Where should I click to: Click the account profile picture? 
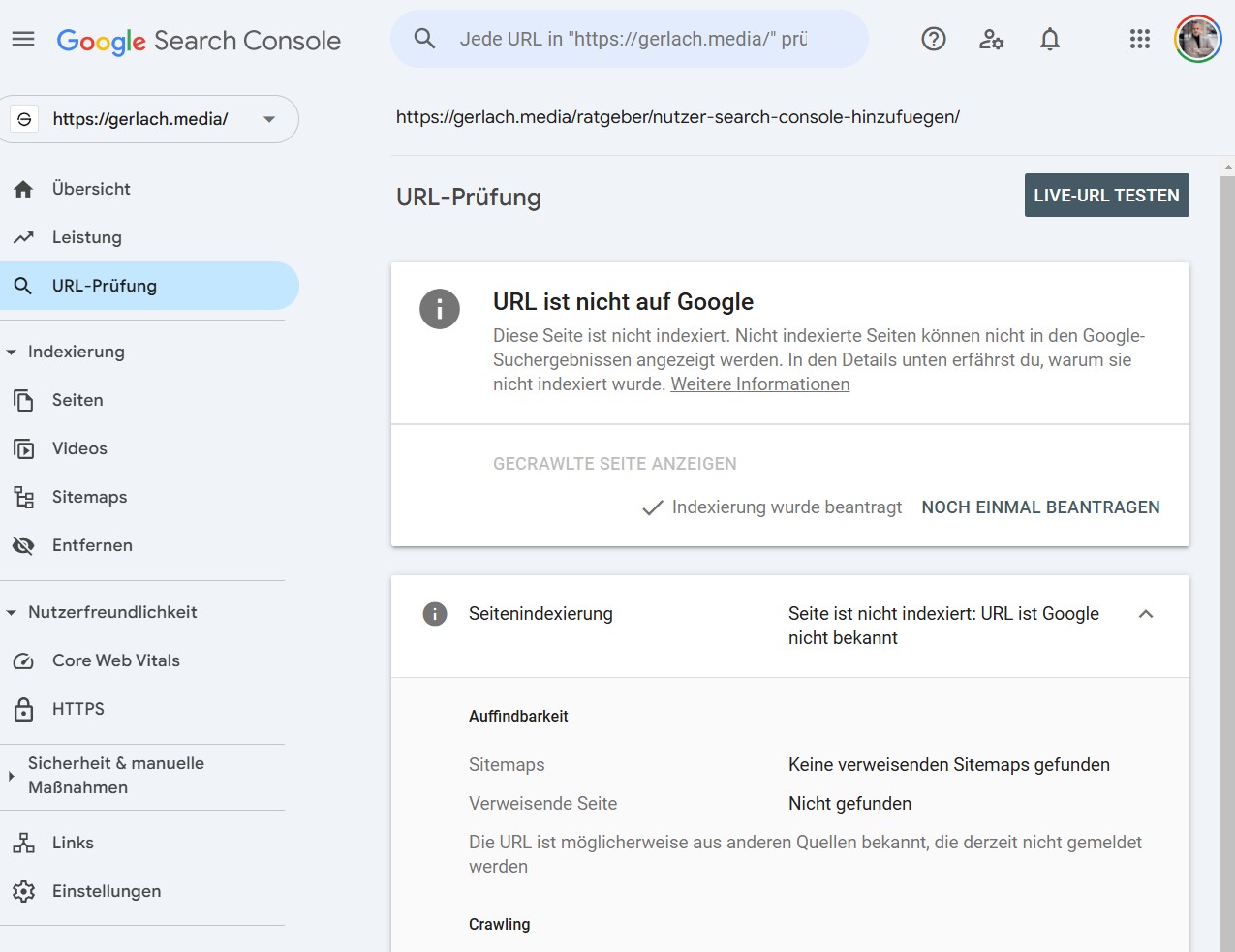pyautogui.click(x=1197, y=40)
